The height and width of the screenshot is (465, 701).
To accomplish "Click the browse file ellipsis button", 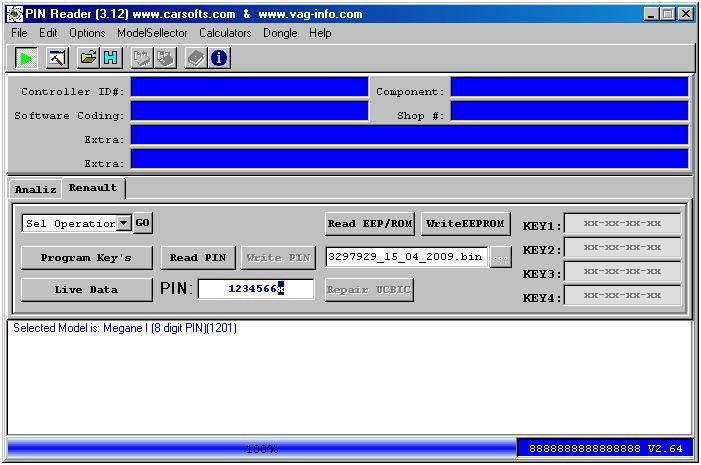I will (x=500, y=257).
